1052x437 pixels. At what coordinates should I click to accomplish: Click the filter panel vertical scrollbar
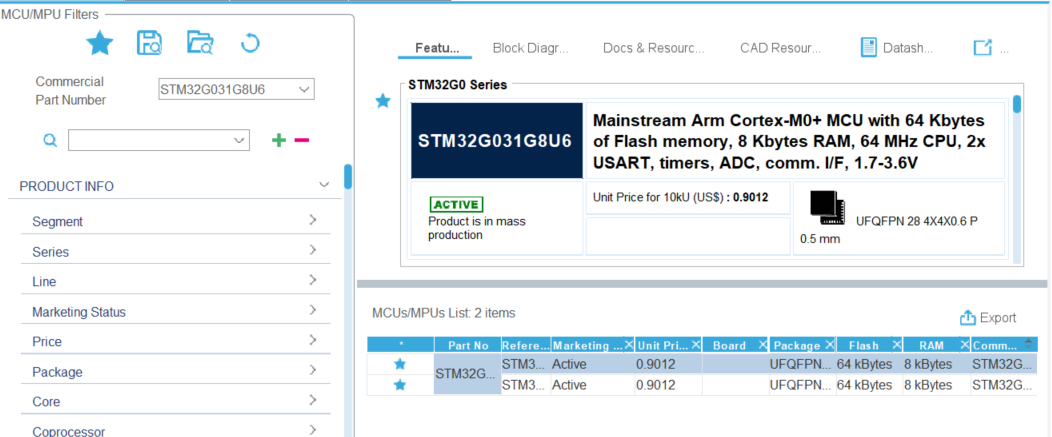348,177
